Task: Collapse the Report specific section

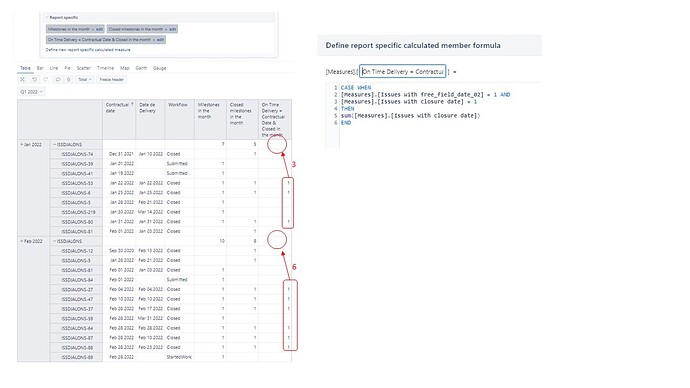Action: click(47, 18)
